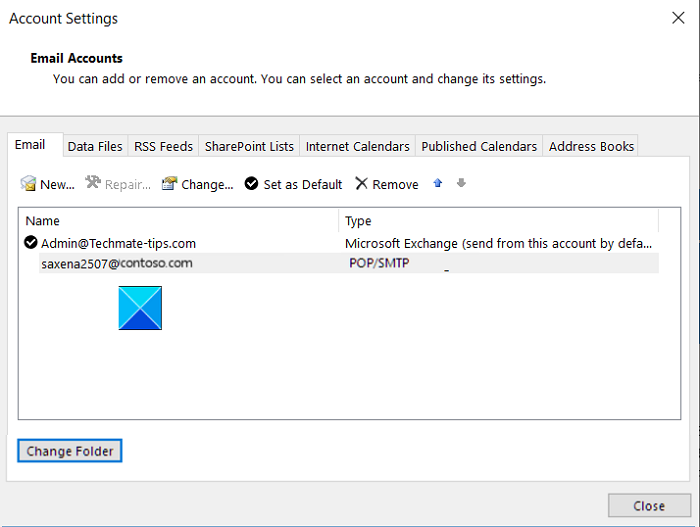The height and width of the screenshot is (527, 700).
Task: Click the New account envelope icon
Action: coord(29,184)
